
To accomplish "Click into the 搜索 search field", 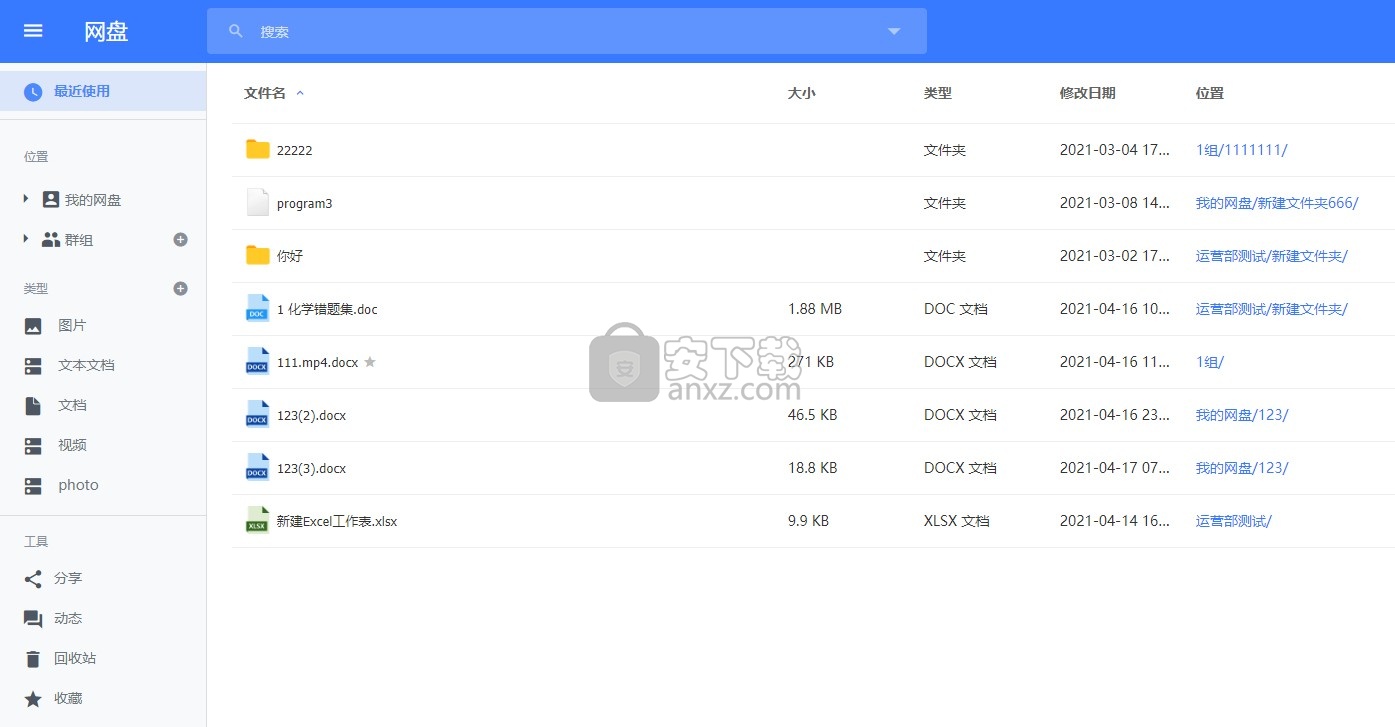I will tap(567, 31).
